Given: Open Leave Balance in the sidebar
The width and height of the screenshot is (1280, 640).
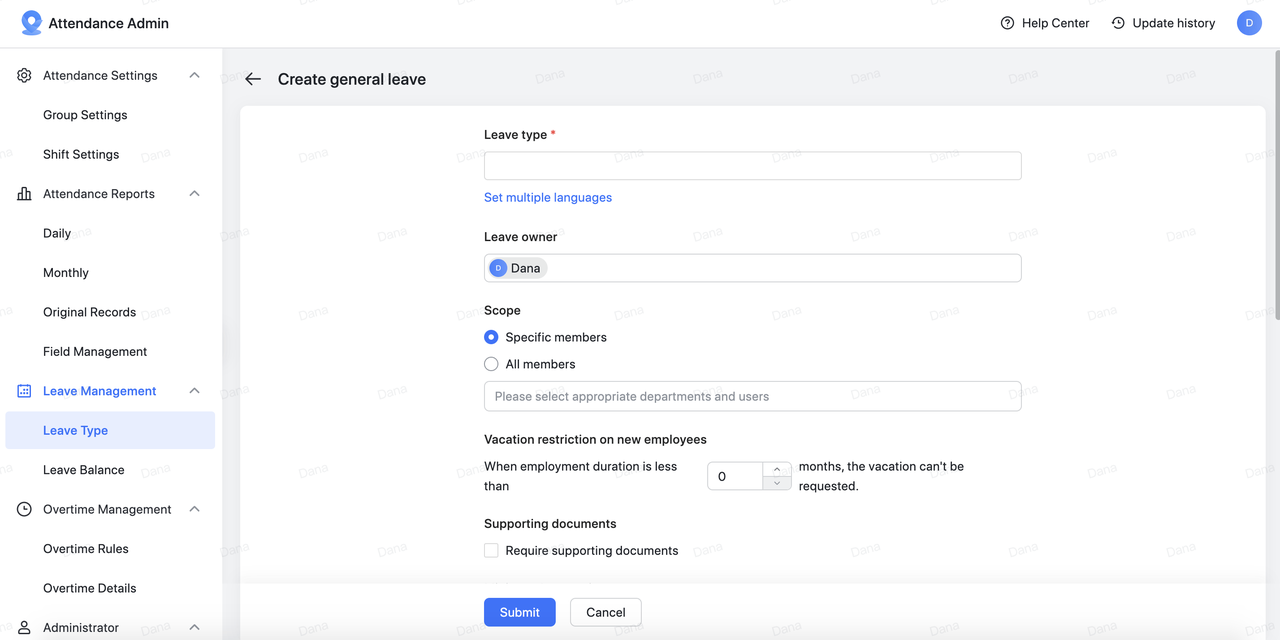Looking at the screenshot, I should point(84,470).
